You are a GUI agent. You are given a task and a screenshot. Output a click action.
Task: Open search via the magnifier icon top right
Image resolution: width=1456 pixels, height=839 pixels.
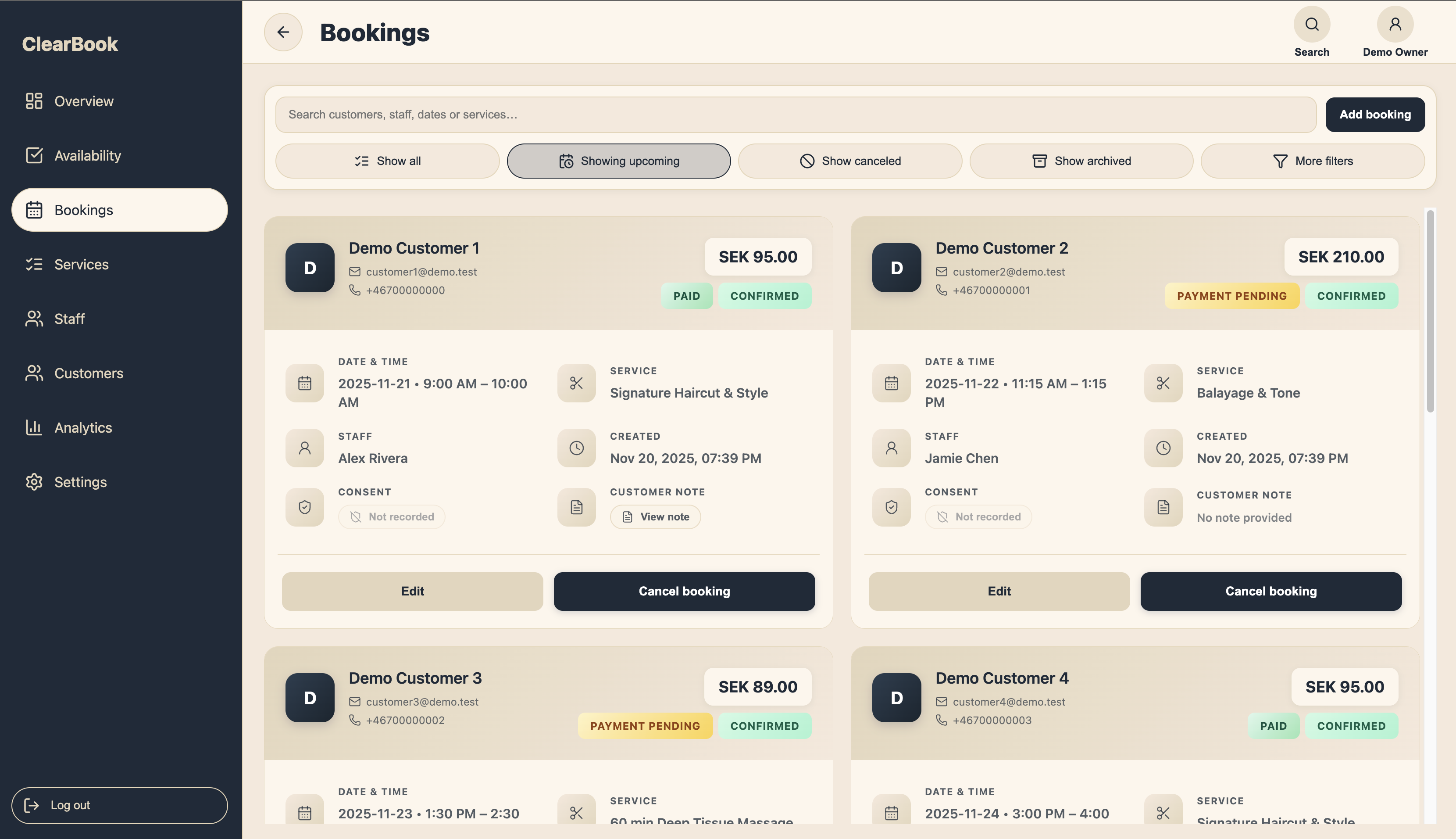[1311, 24]
